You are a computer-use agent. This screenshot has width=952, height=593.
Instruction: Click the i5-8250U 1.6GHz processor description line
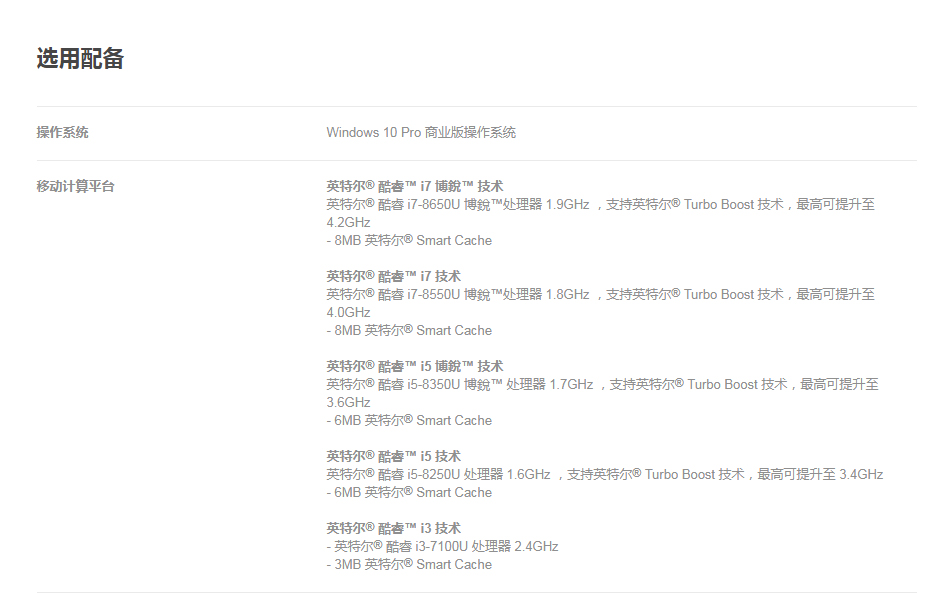pyautogui.click(x=604, y=474)
